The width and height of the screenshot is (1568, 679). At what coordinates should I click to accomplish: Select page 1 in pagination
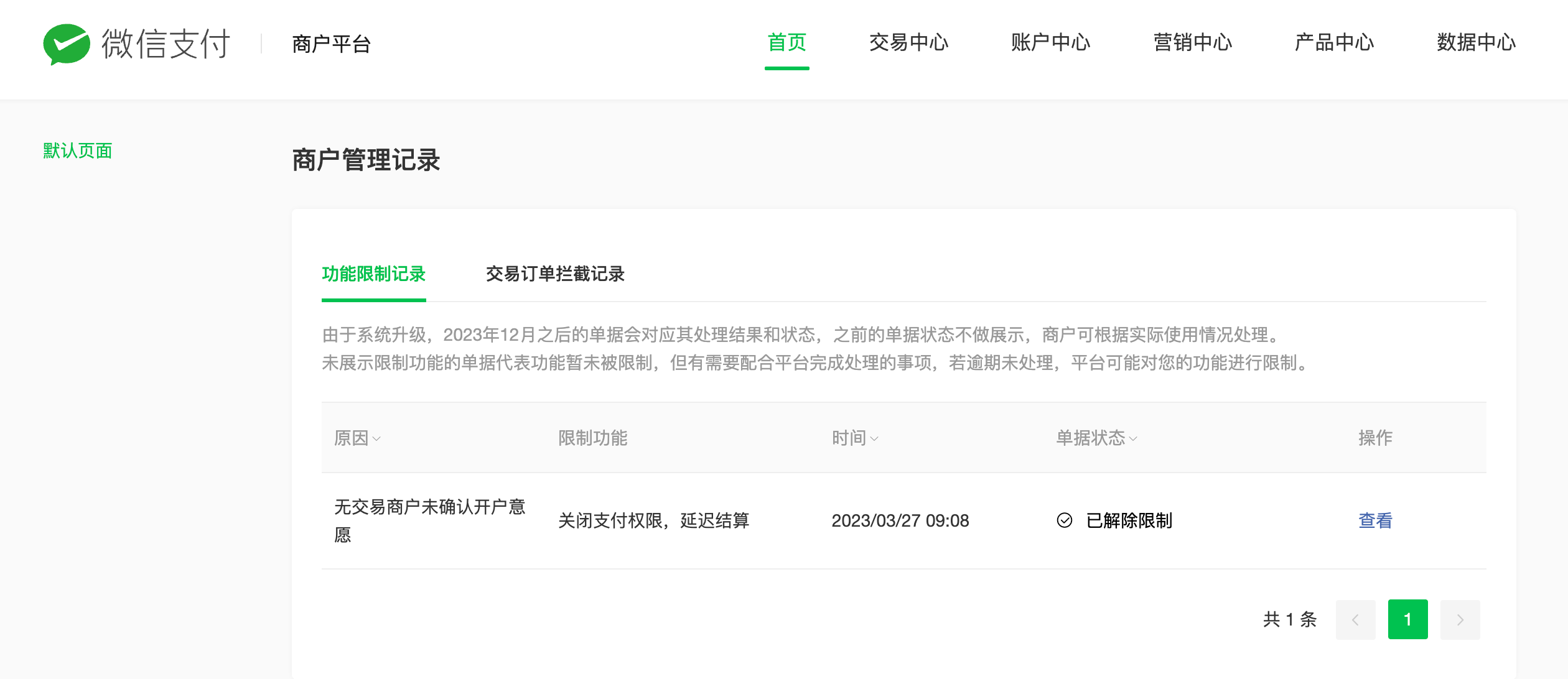point(1407,619)
